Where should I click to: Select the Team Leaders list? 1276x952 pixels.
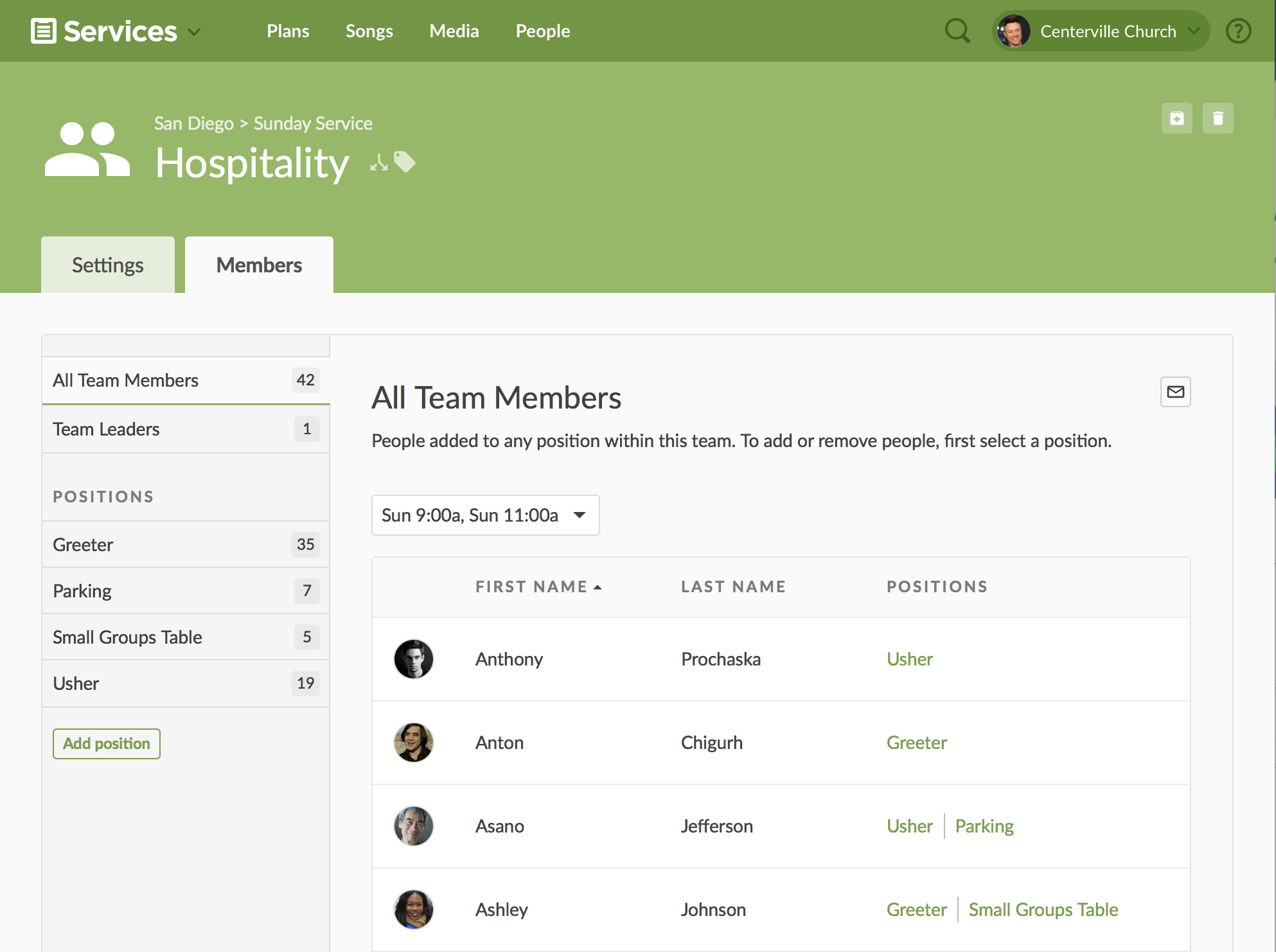click(105, 429)
